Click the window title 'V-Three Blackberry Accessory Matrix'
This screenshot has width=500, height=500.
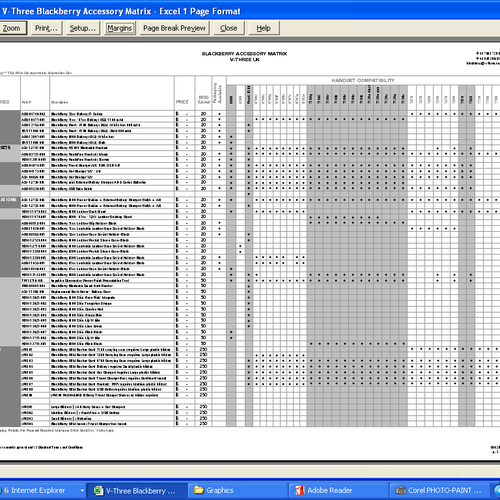click(77, 11)
